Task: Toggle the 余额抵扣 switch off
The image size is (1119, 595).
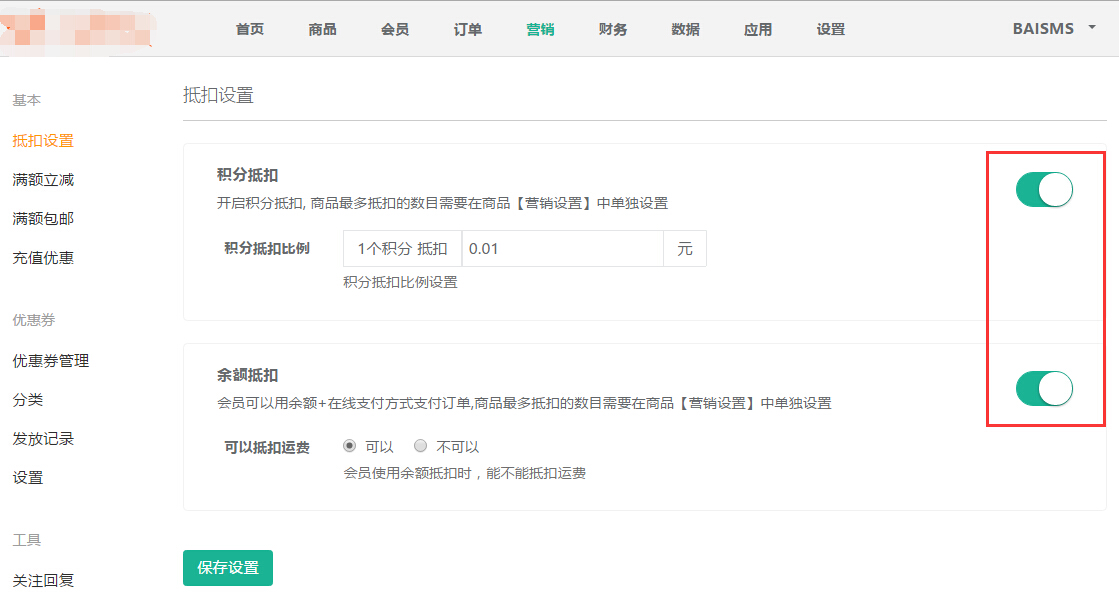Action: [x=1044, y=389]
